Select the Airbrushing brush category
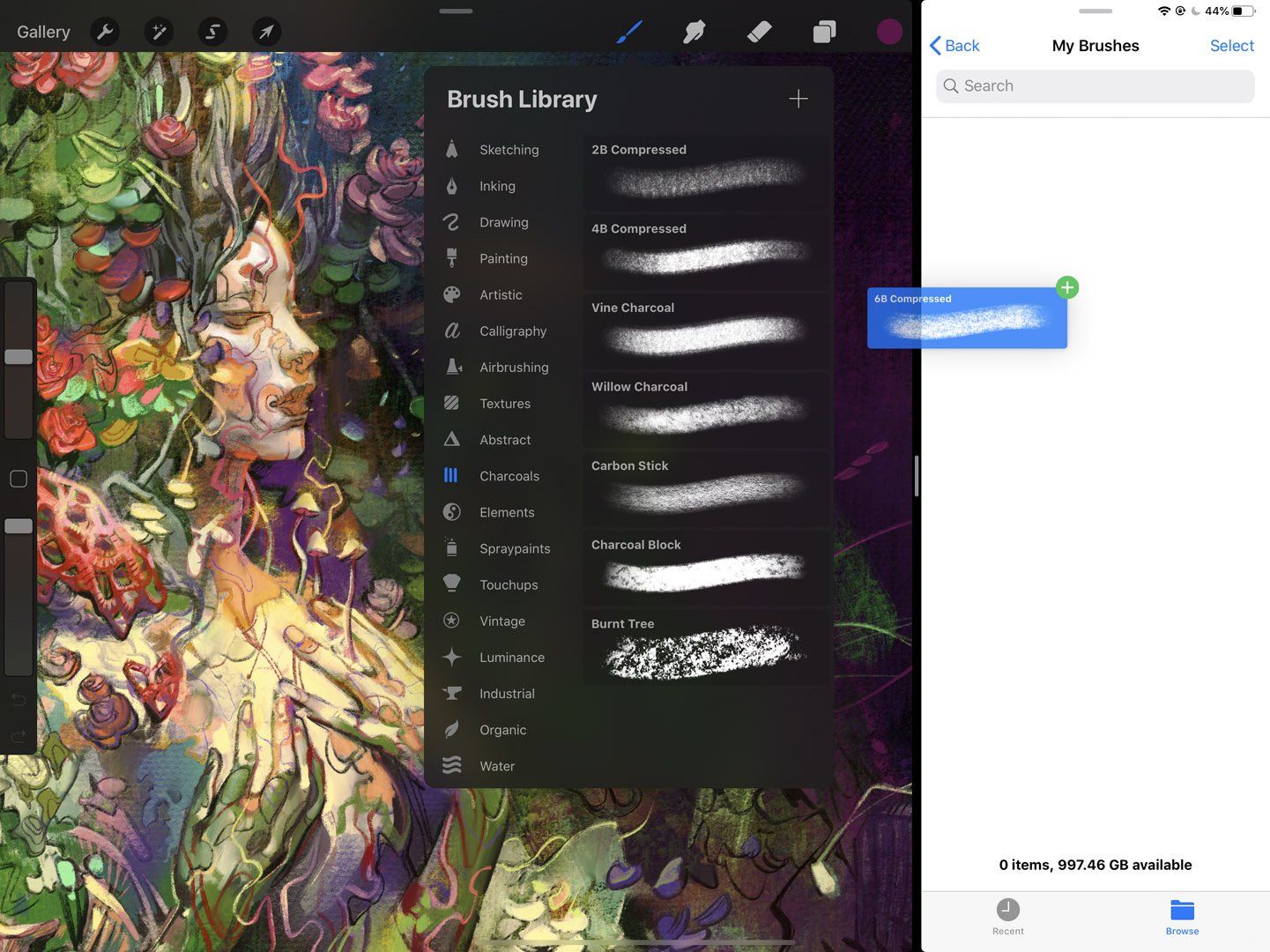The width and height of the screenshot is (1270, 952). (514, 367)
